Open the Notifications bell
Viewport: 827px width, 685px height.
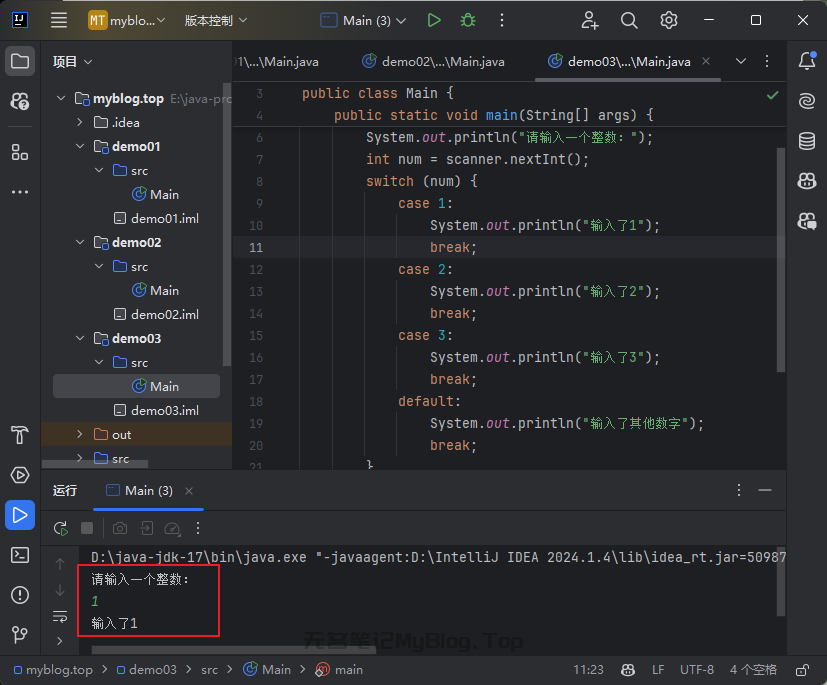click(807, 61)
